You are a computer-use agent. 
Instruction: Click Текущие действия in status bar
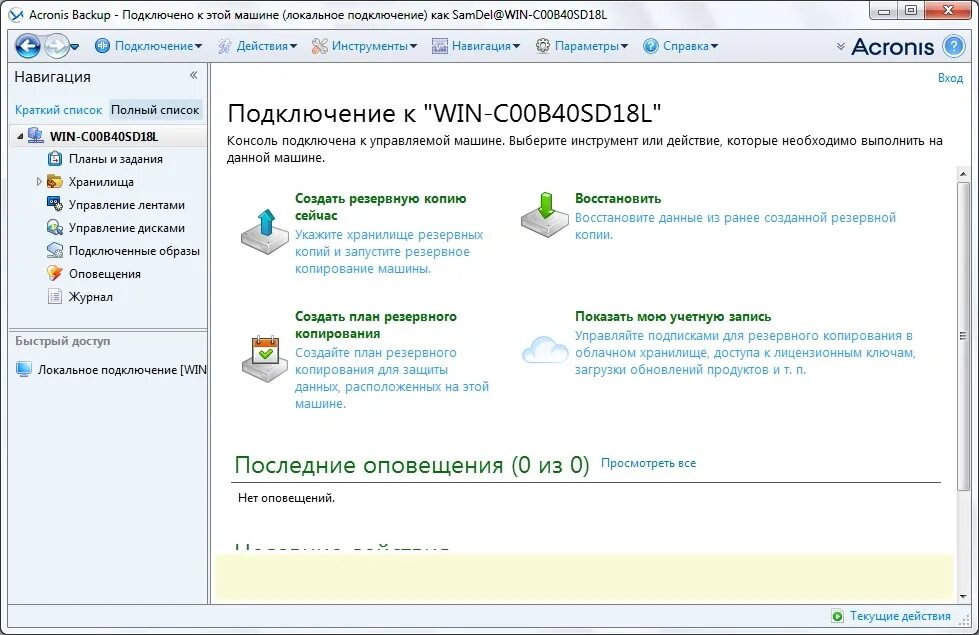pyautogui.click(x=900, y=616)
